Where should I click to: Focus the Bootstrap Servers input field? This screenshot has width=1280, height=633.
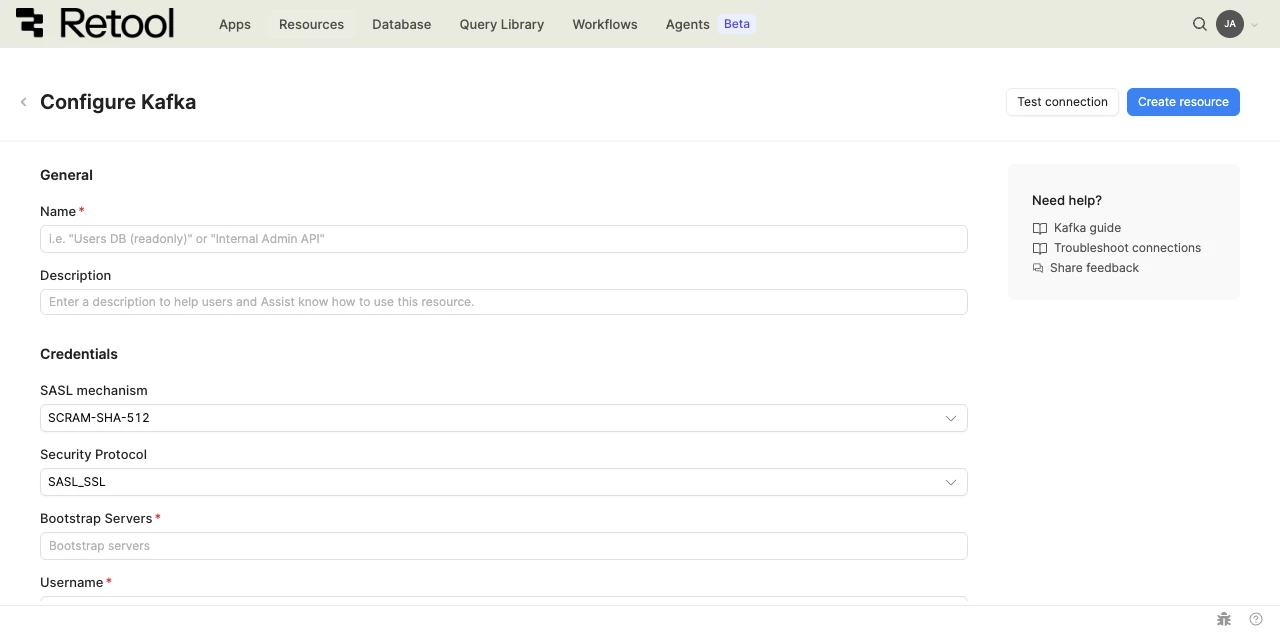(x=504, y=546)
